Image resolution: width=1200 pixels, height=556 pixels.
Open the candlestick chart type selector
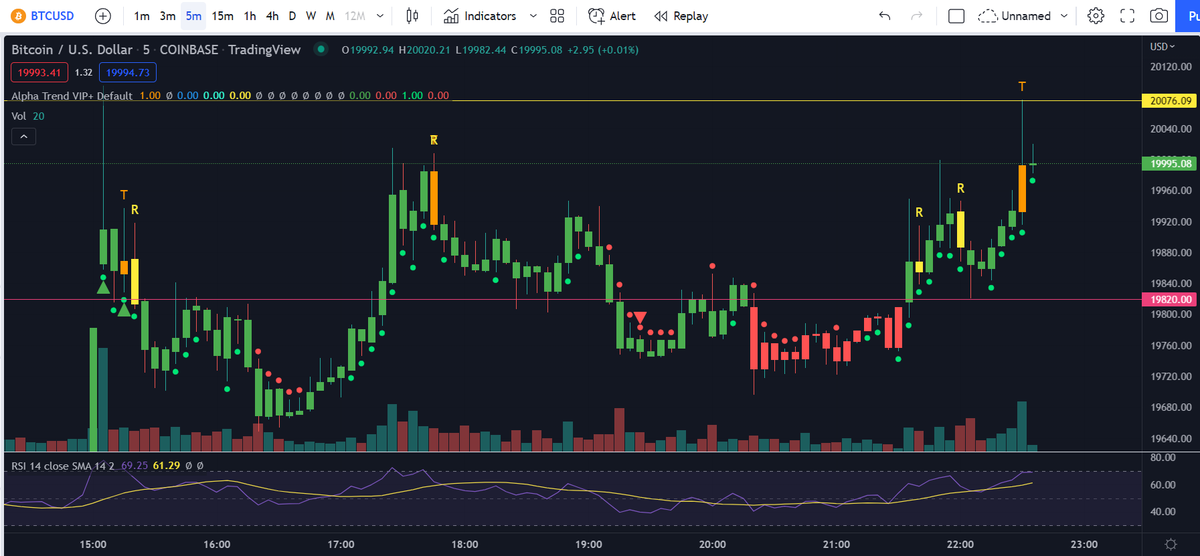coord(414,16)
